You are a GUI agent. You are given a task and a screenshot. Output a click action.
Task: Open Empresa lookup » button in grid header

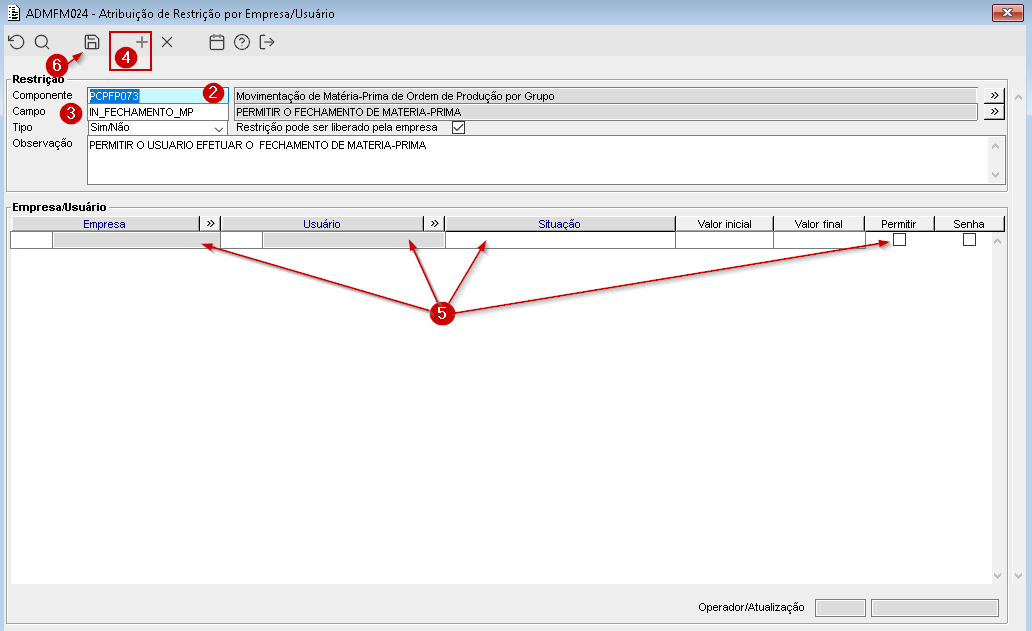click(210, 224)
